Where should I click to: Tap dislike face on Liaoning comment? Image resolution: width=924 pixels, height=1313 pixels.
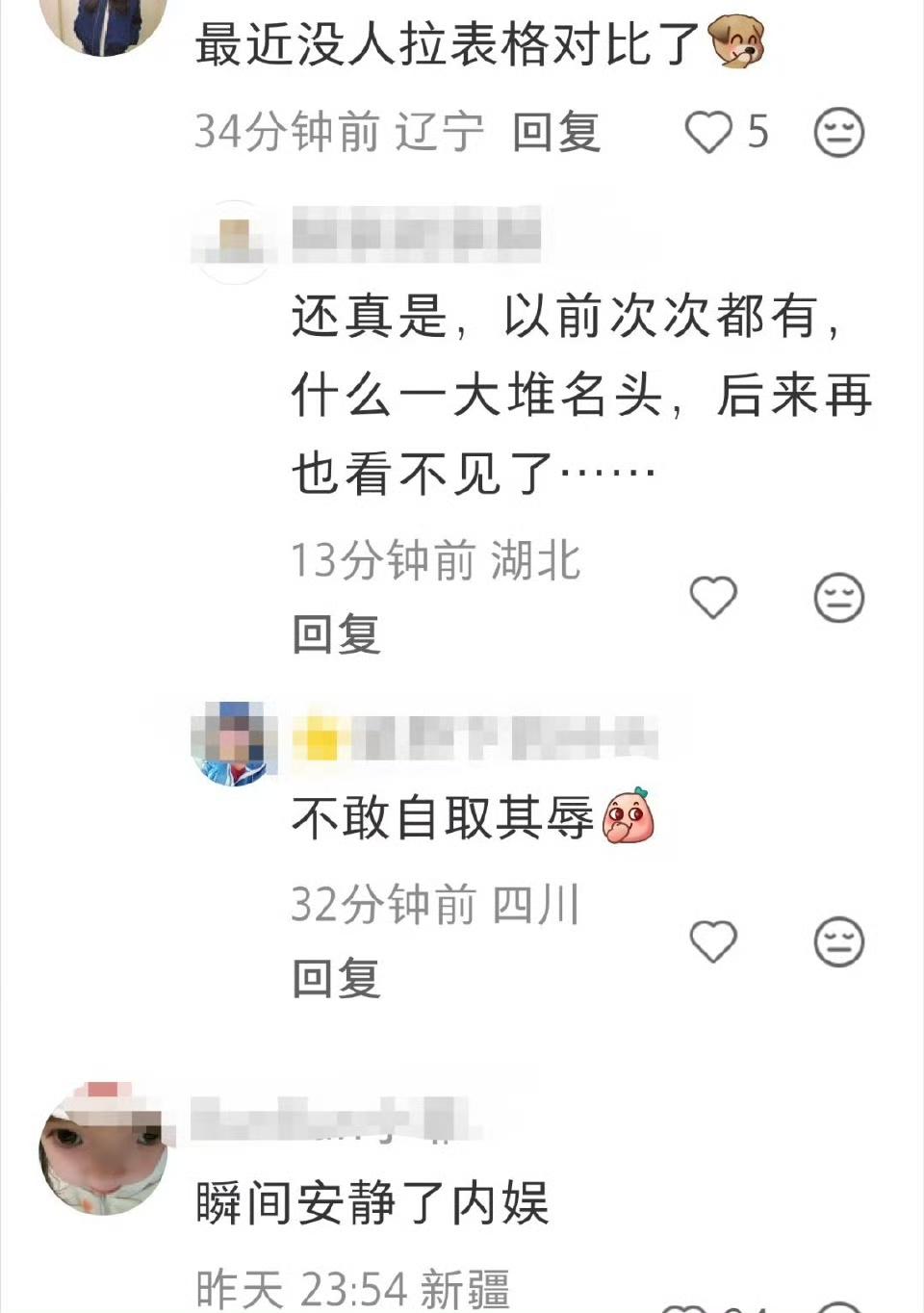(839, 132)
